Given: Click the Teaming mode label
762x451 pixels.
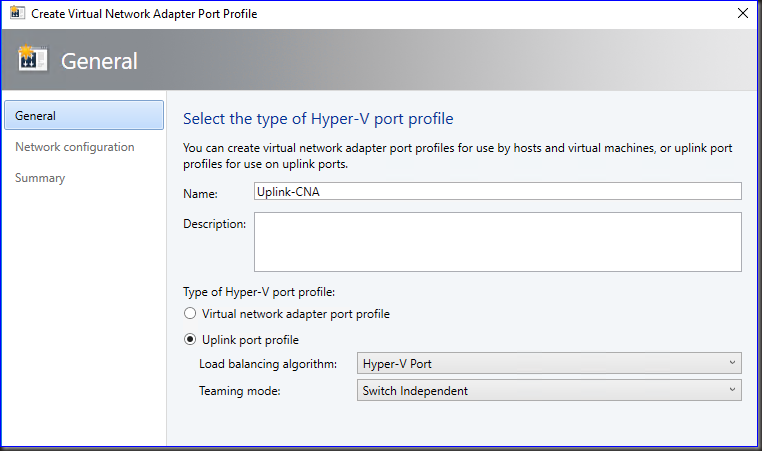Looking at the screenshot, I should point(239,390).
